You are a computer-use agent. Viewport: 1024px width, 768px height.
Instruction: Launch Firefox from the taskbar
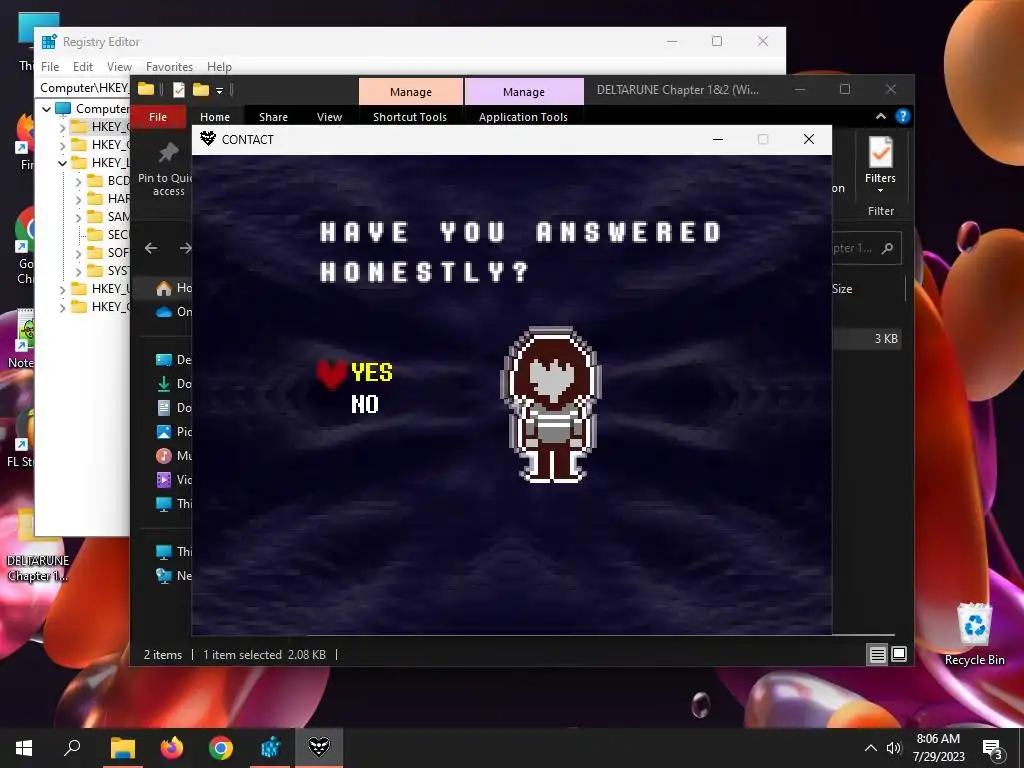click(172, 748)
